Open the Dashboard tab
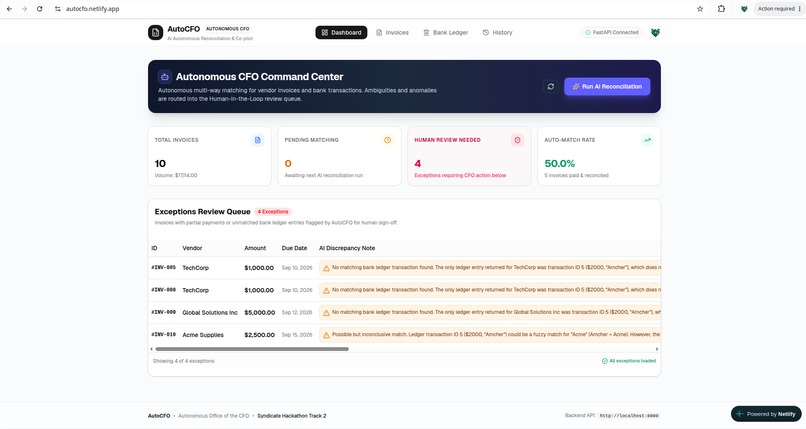Image resolution: width=806 pixels, height=429 pixels. click(341, 32)
